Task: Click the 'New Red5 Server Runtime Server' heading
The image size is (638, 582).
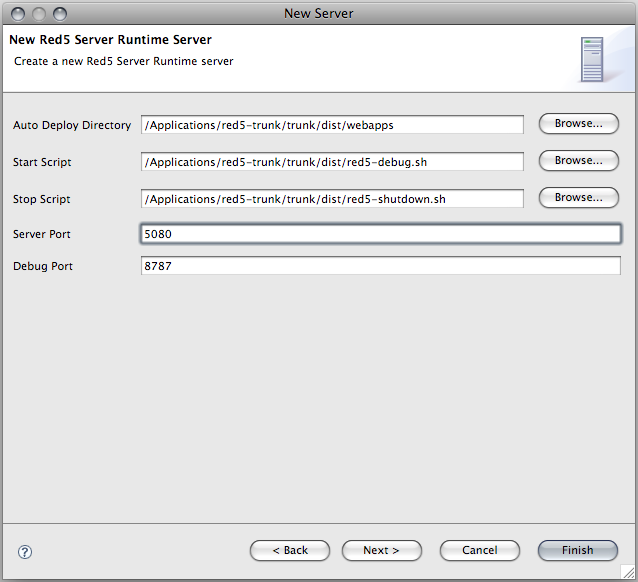Action: (110, 39)
